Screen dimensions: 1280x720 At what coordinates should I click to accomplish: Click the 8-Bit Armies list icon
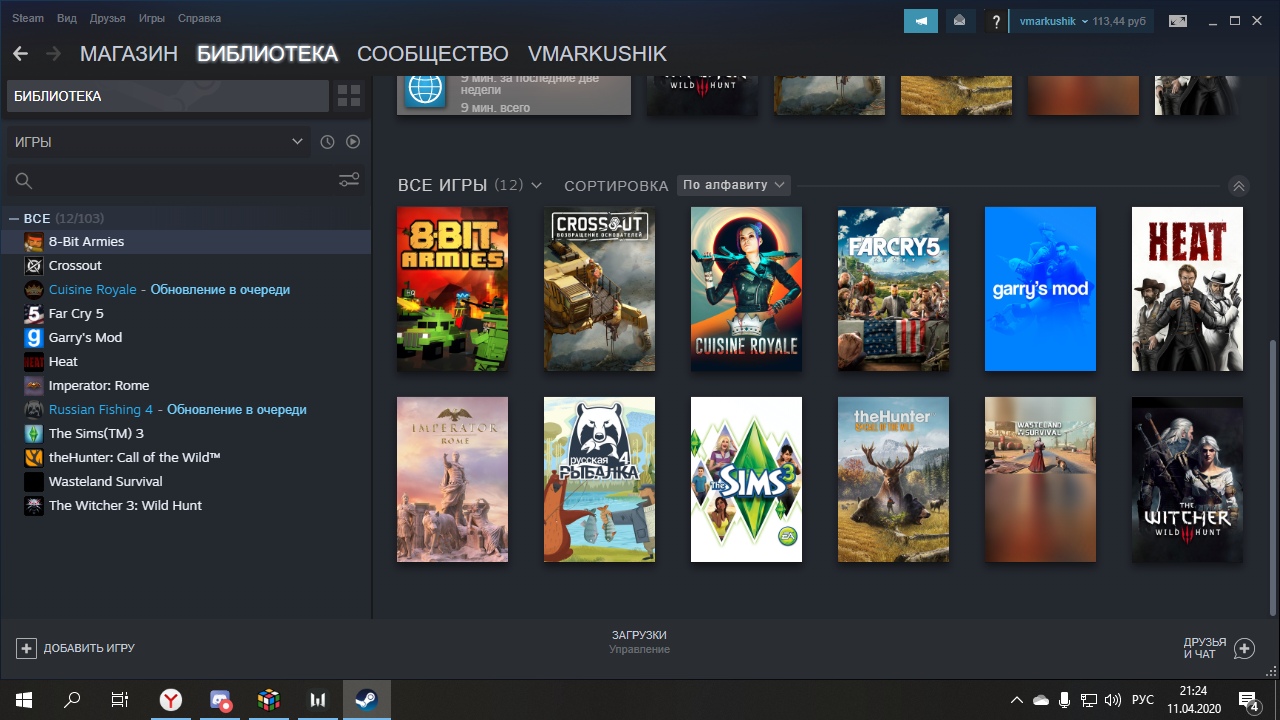pos(34,241)
